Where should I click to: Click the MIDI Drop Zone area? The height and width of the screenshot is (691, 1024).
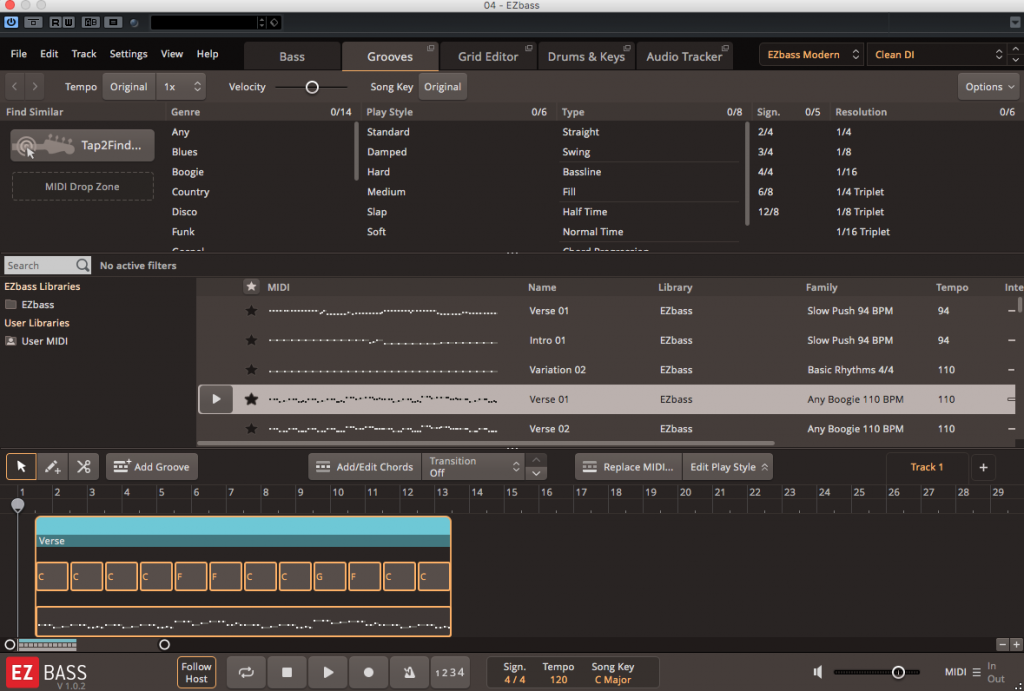(82, 186)
